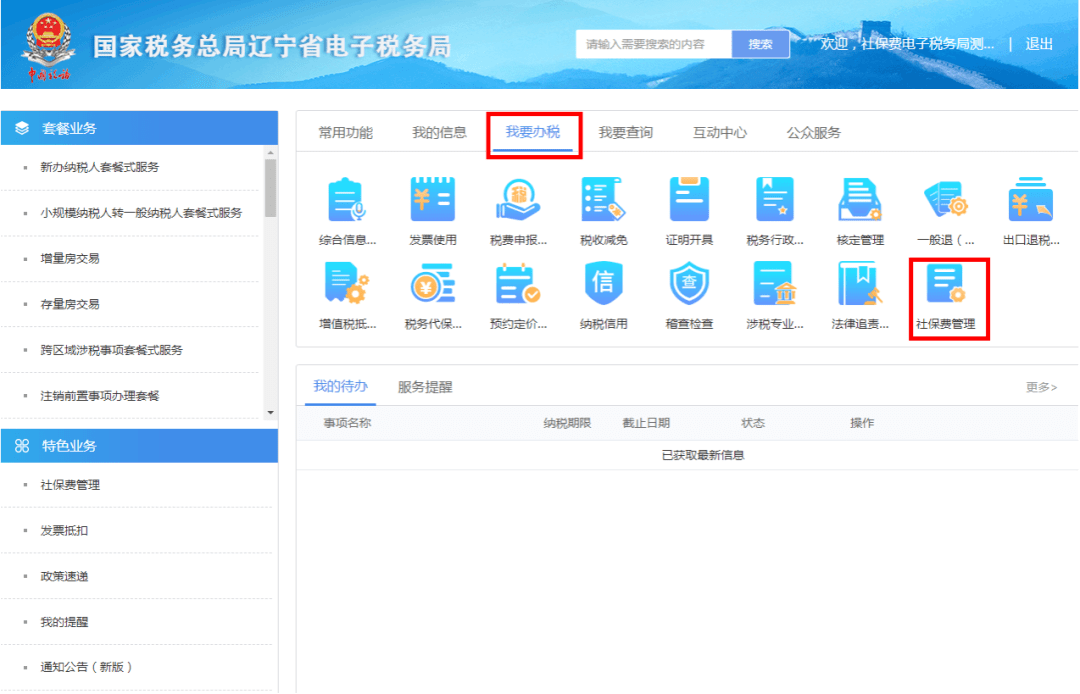This screenshot has width=1080, height=694.
Task: Open the 互动中心 tab
Action: click(718, 131)
